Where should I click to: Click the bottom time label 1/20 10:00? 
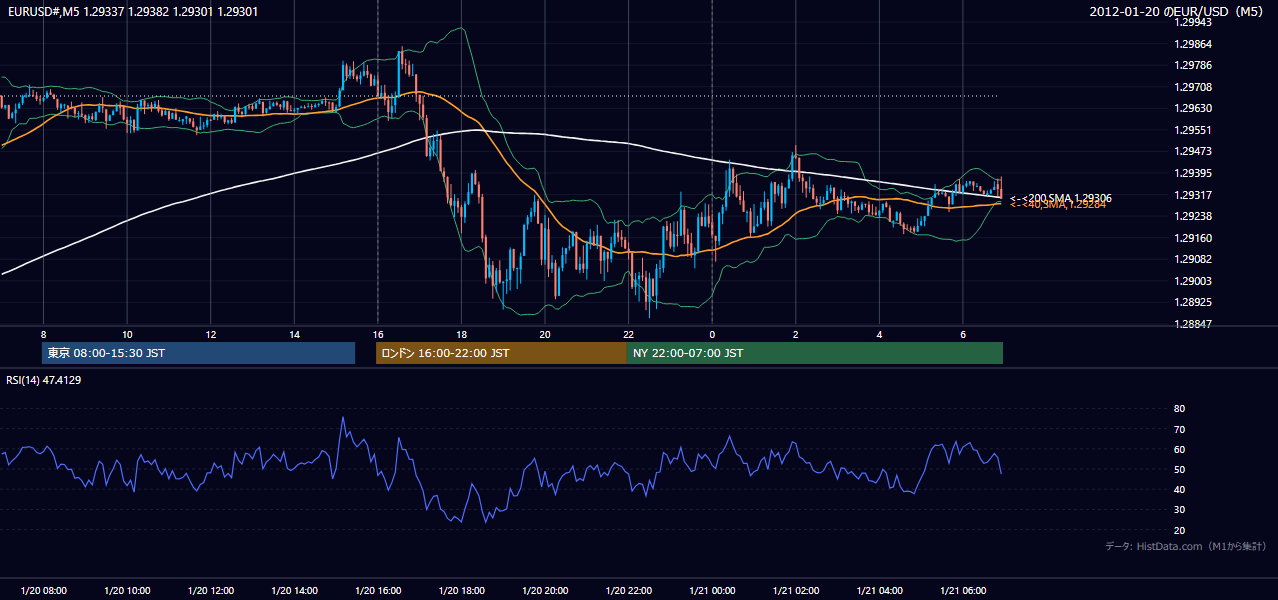coord(127,591)
